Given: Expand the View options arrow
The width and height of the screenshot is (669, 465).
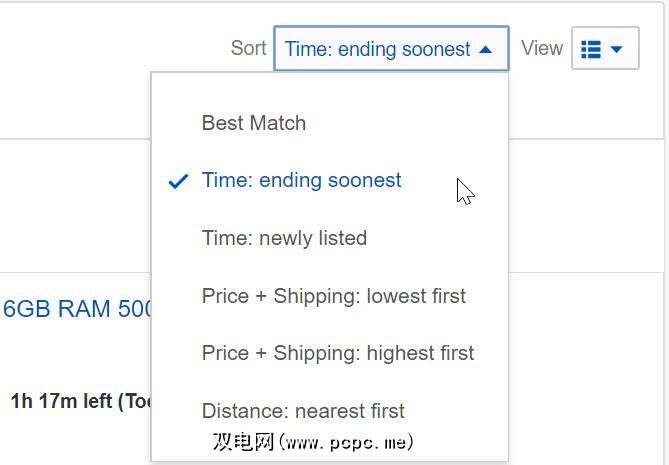Looking at the screenshot, I should pos(617,49).
